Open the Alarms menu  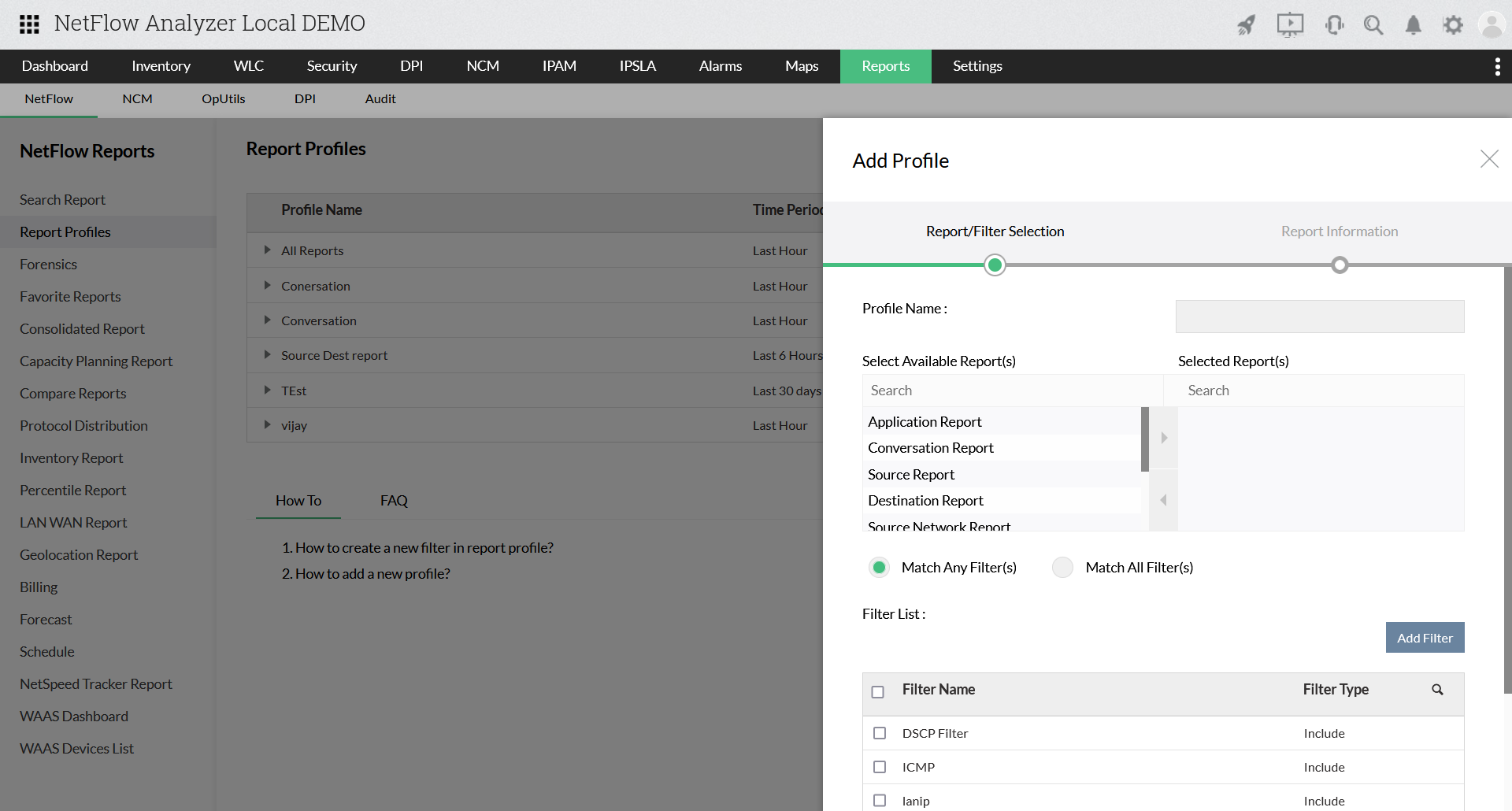(720, 66)
